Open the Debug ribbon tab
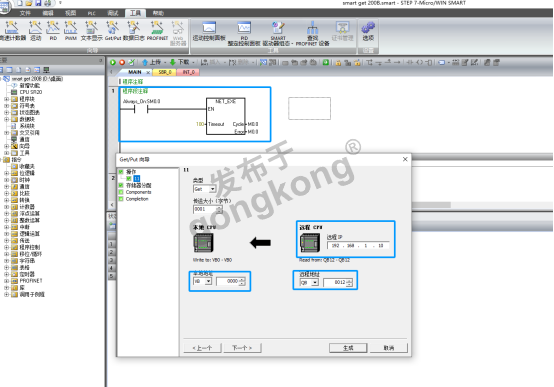The width and height of the screenshot is (554, 387). point(113,13)
